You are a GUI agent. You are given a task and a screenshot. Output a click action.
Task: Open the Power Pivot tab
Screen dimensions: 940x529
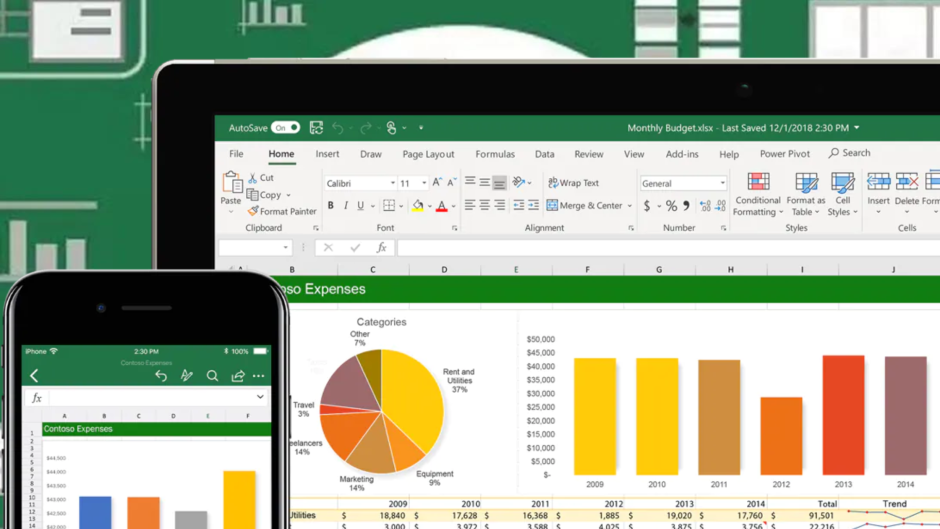pos(784,154)
